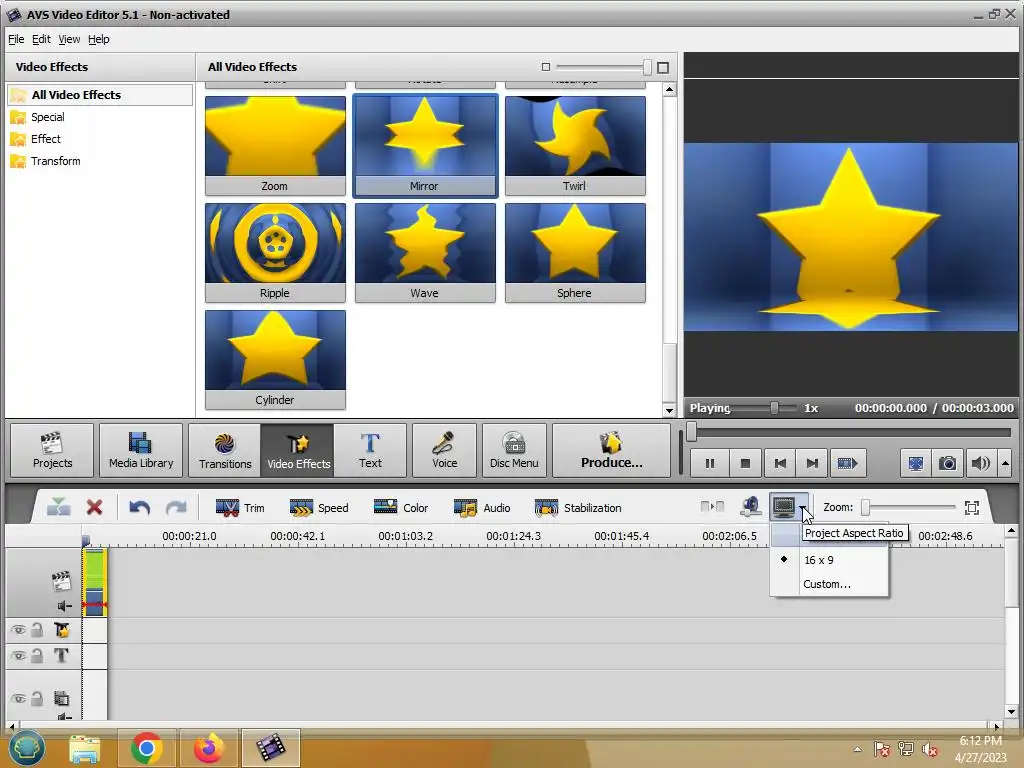Open the Text effects section

point(370,450)
